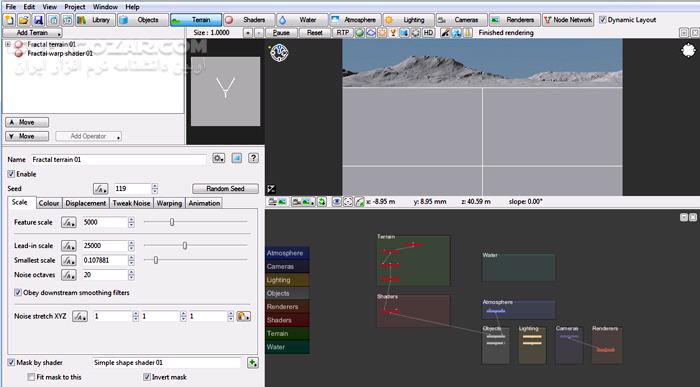
Task: Click the compass navigation icon in the 3D preview
Action: 279,53
